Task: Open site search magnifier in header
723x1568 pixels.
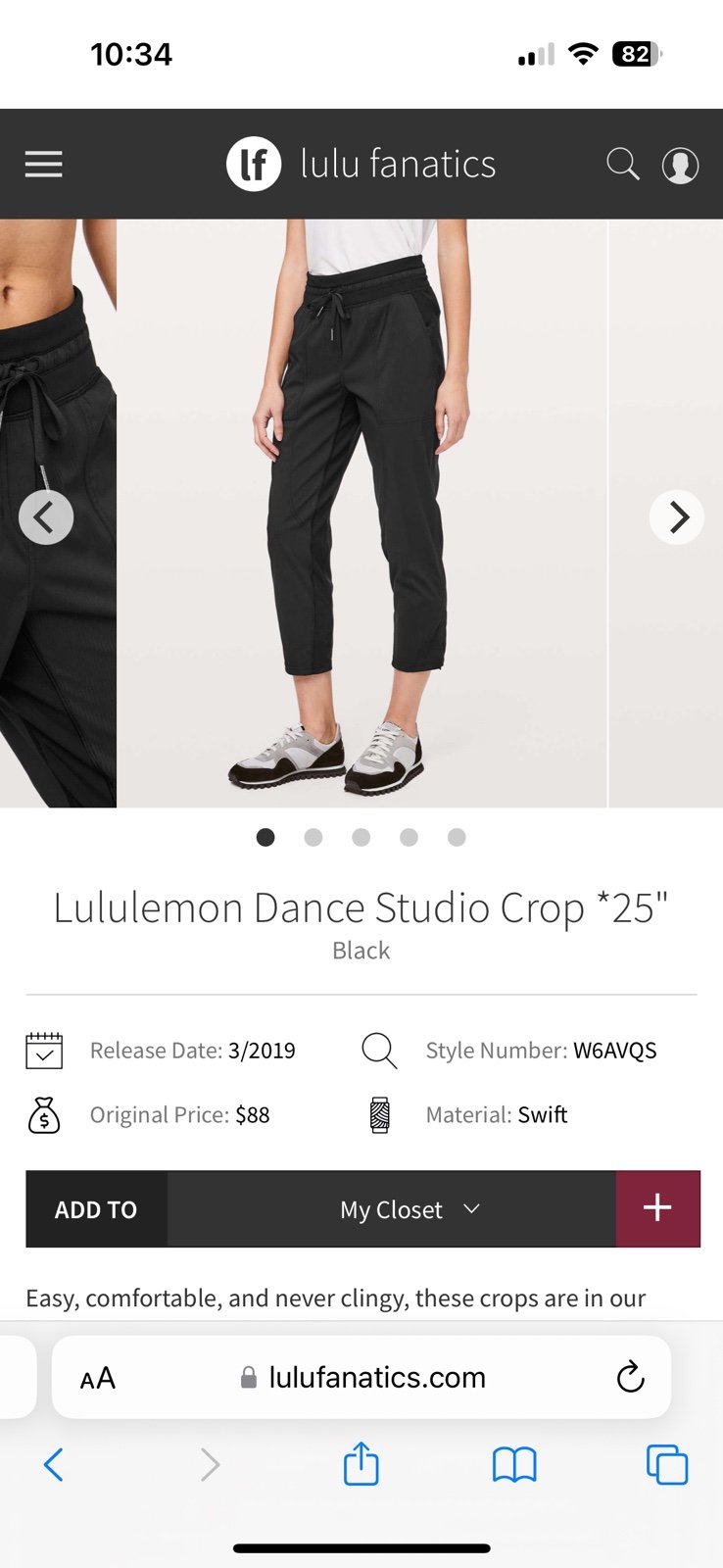Action: pos(623,164)
